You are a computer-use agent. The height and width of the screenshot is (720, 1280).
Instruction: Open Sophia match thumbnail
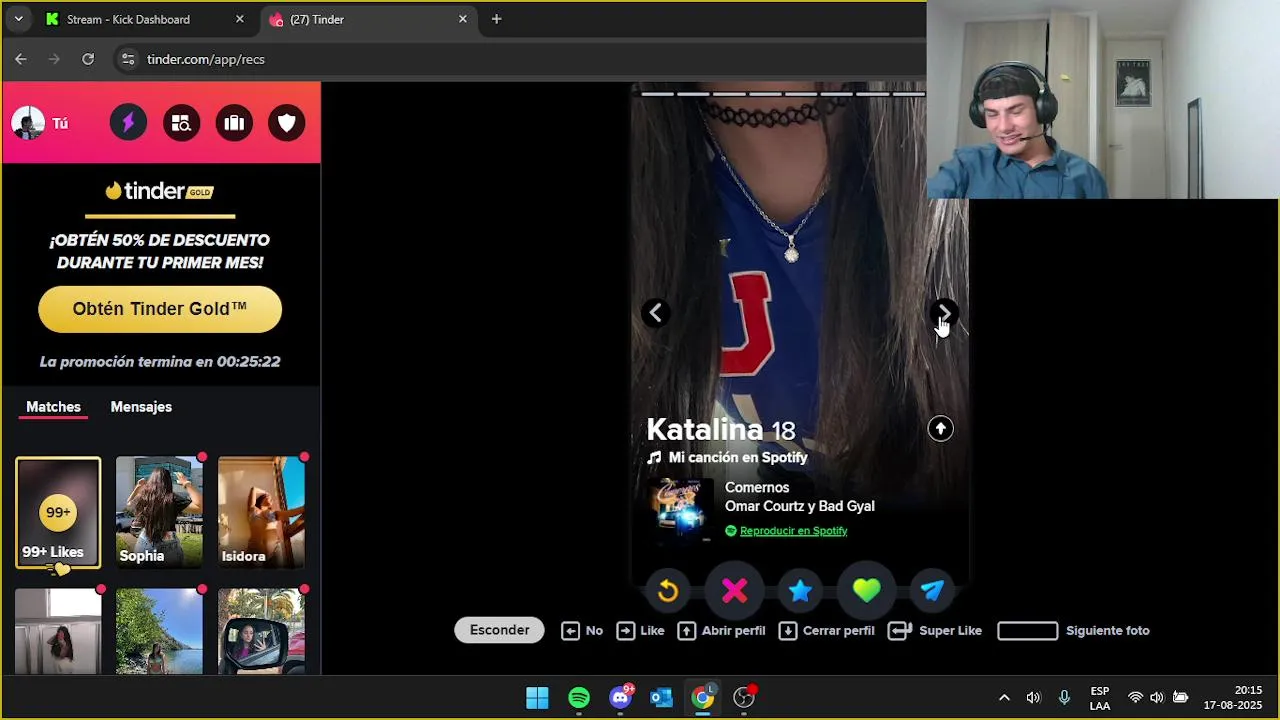point(159,513)
